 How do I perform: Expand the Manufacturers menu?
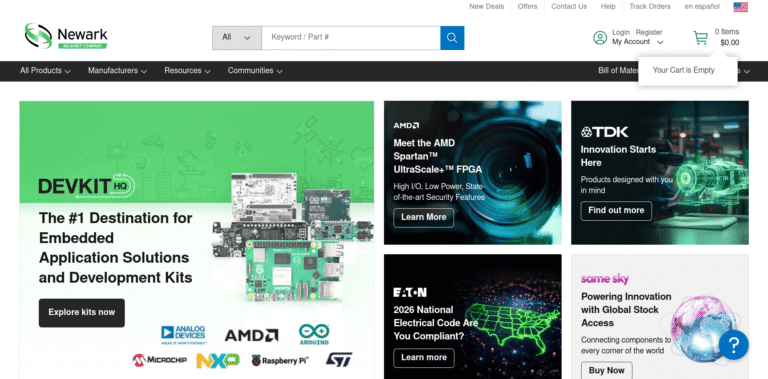(118, 71)
